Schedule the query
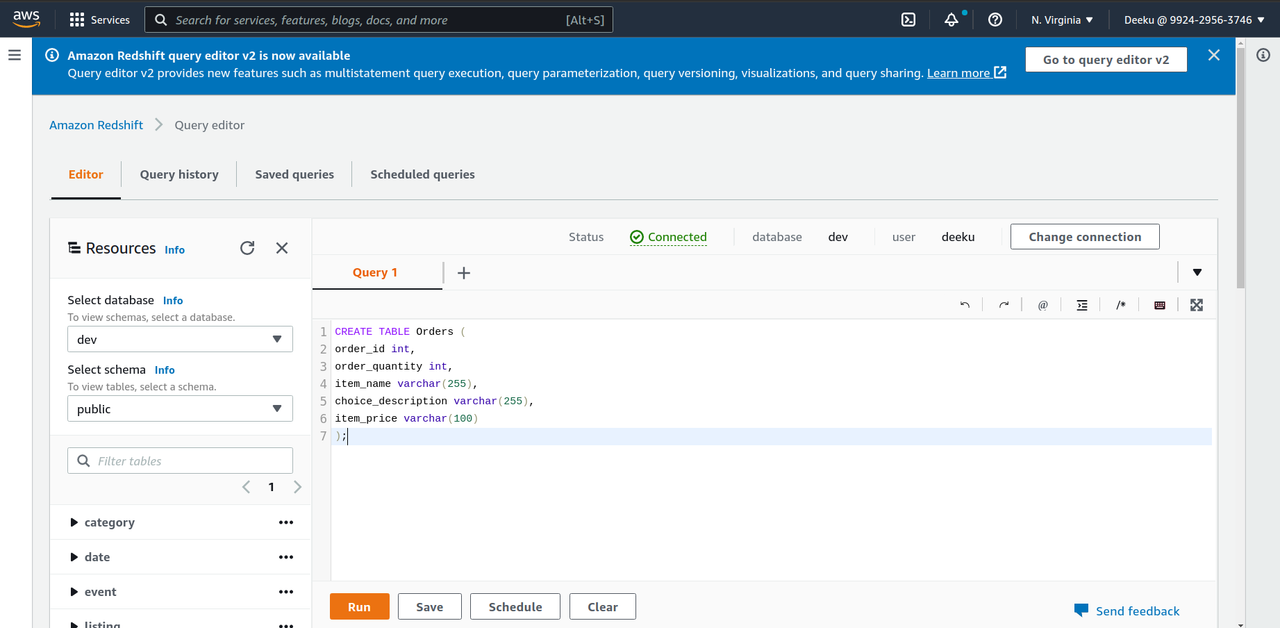The image size is (1280, 628). [x=516, y=607]
